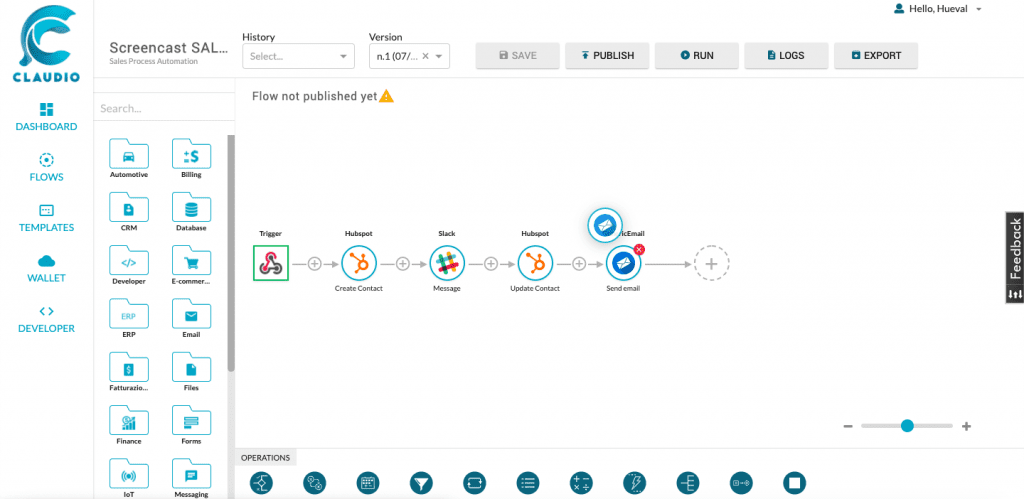Open the E-commerce connector folder
1024x499 pixels.
point(191,266)
